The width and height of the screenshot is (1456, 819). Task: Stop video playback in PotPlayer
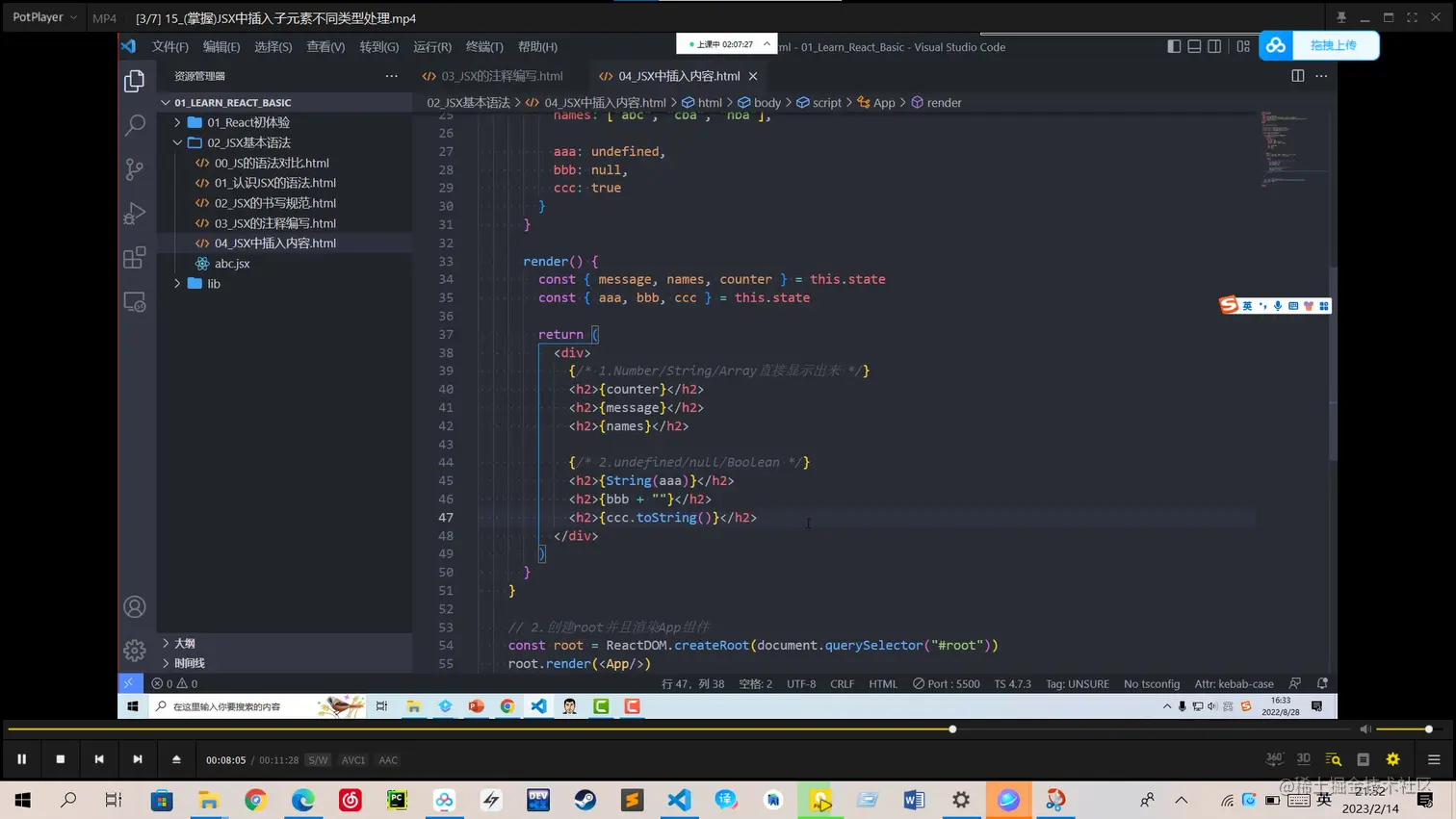61,759
